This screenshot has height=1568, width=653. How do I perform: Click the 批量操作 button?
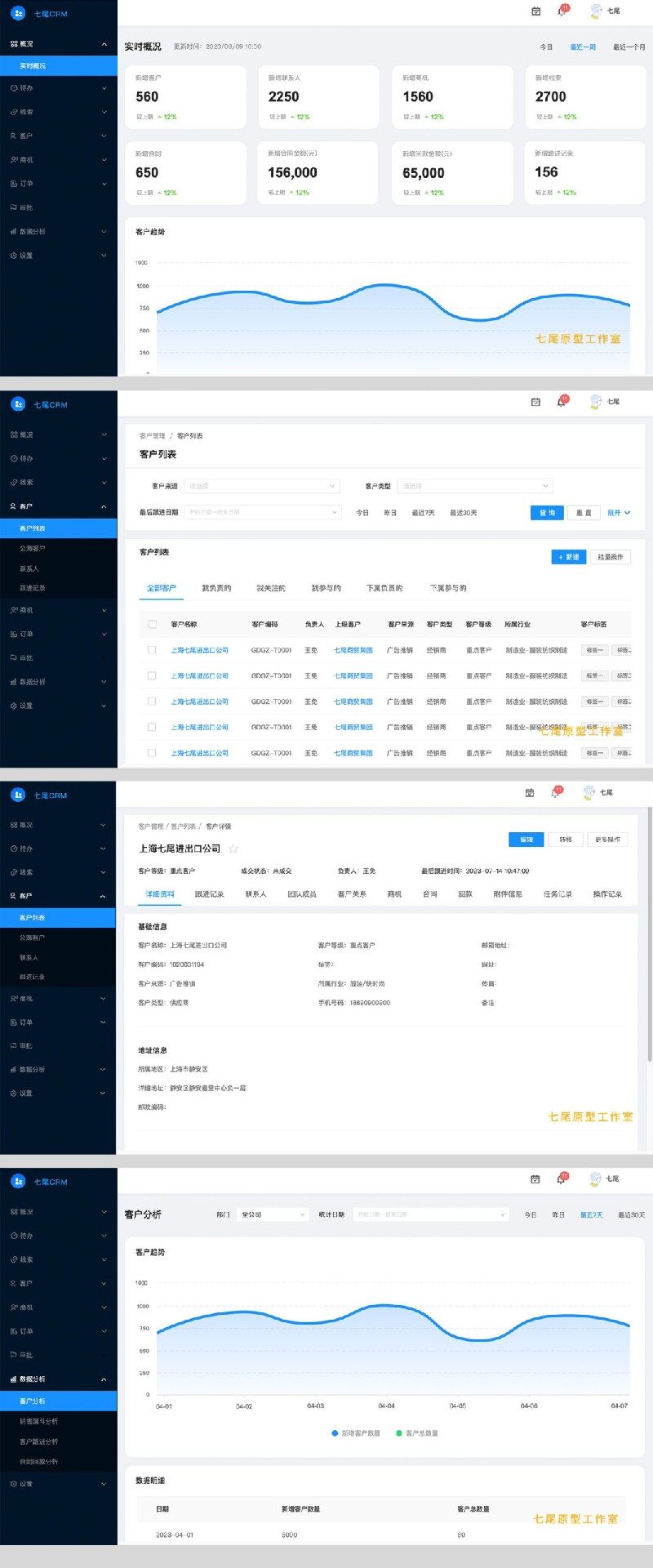pyautogui.click(x=611, y=557)
